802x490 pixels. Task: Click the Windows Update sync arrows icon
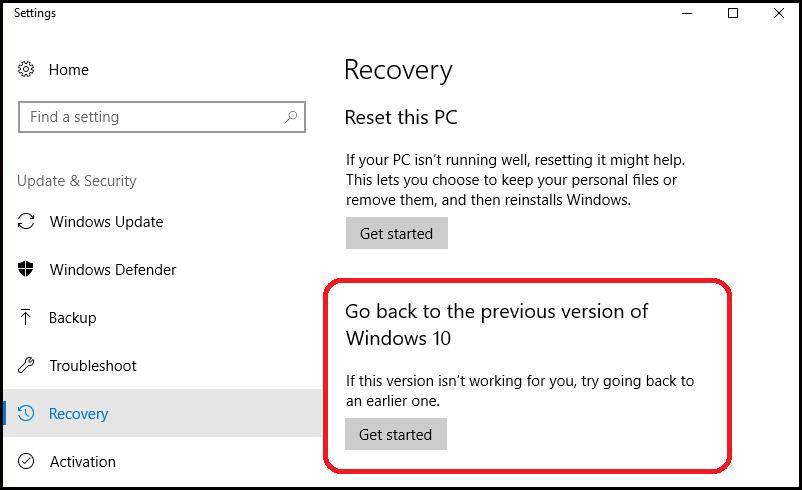[x=26, y=221]
